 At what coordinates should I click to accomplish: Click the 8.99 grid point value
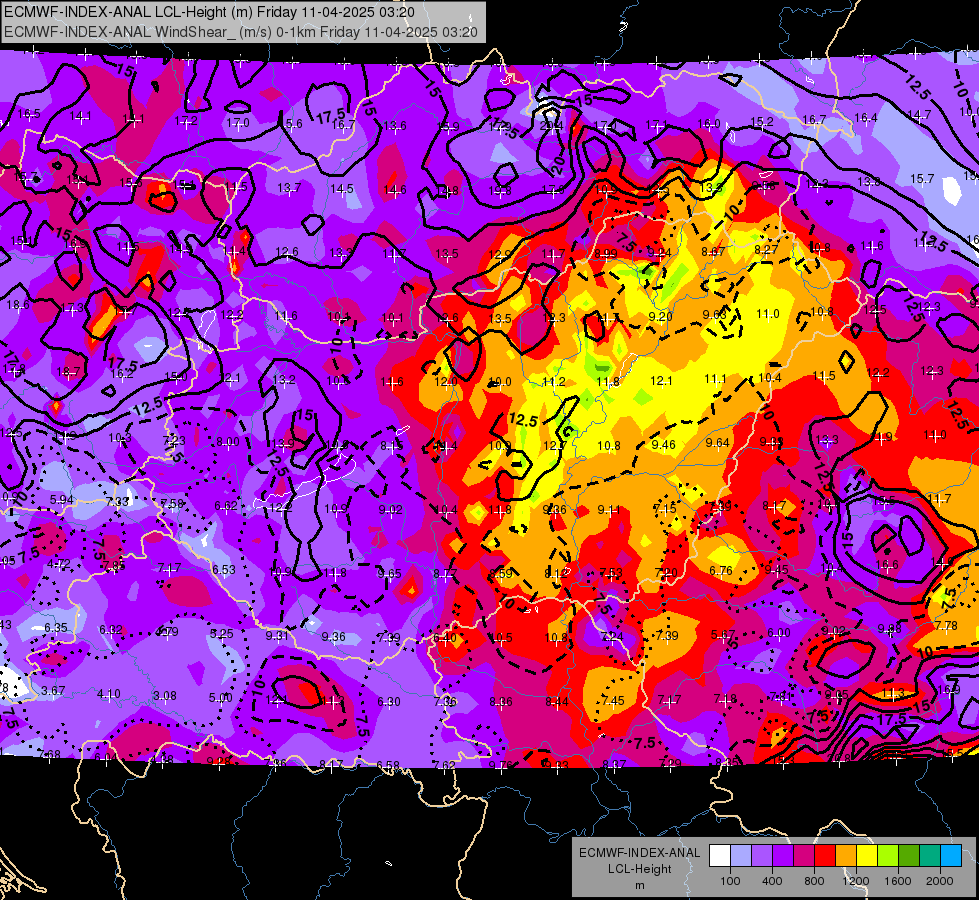606,253
